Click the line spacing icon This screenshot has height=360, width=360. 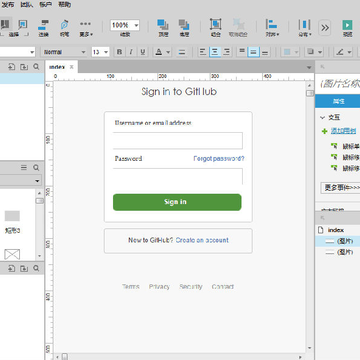182,52
